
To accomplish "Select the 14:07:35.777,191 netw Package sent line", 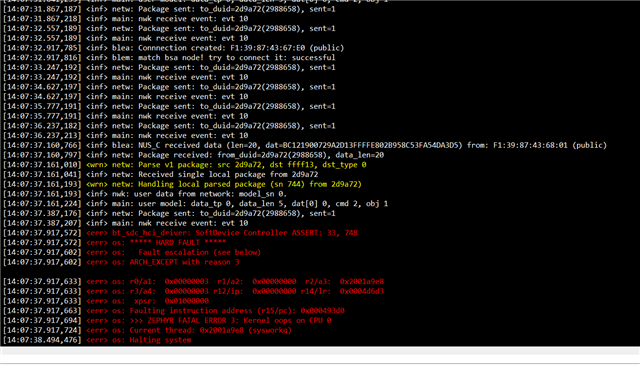I will tap(169, 106).
